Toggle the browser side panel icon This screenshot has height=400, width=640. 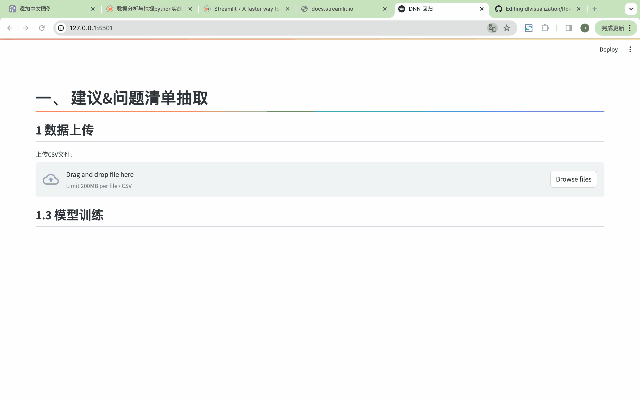[569, 28]
